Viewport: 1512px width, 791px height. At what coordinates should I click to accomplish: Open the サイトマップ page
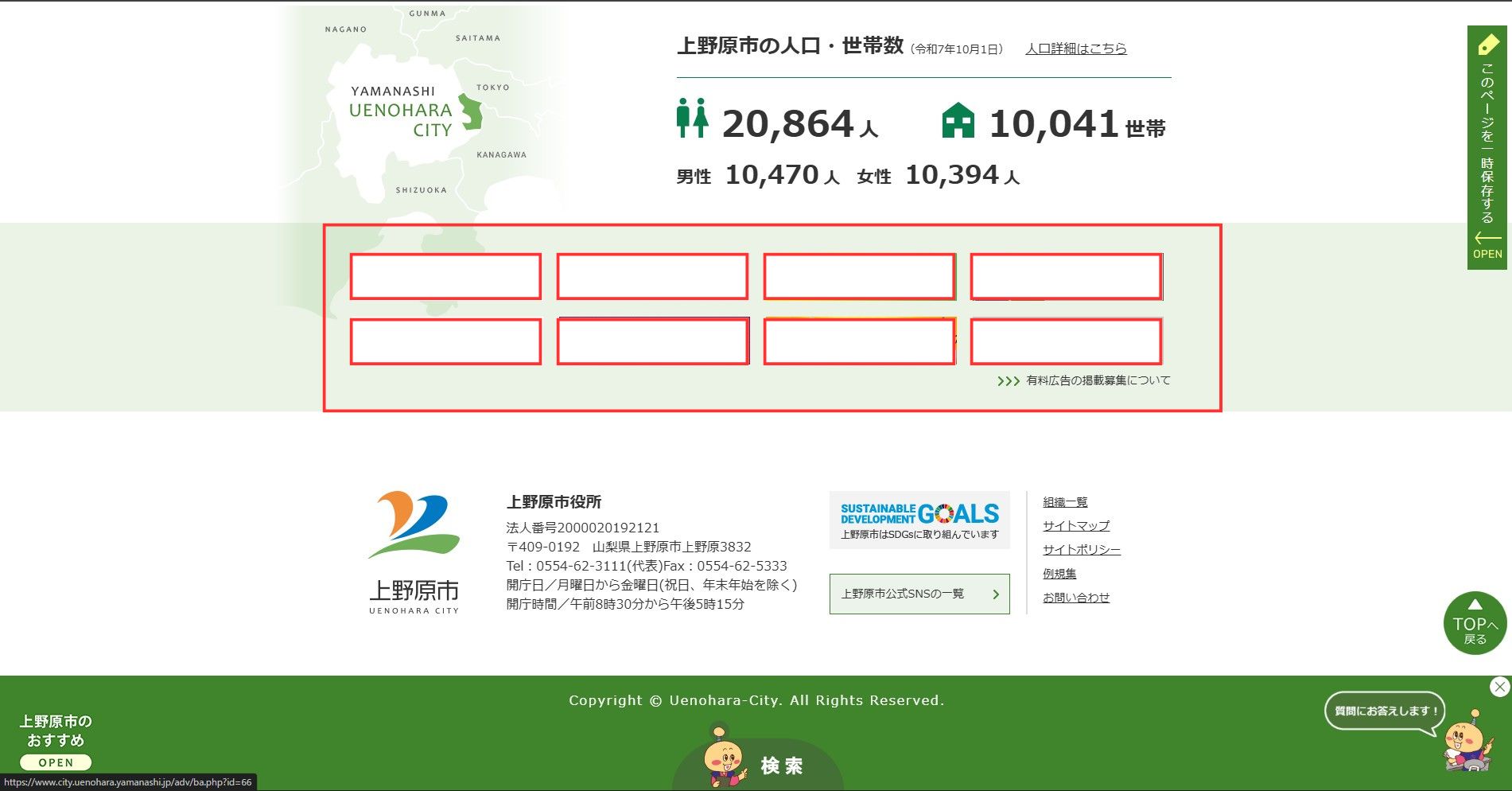1075,525
